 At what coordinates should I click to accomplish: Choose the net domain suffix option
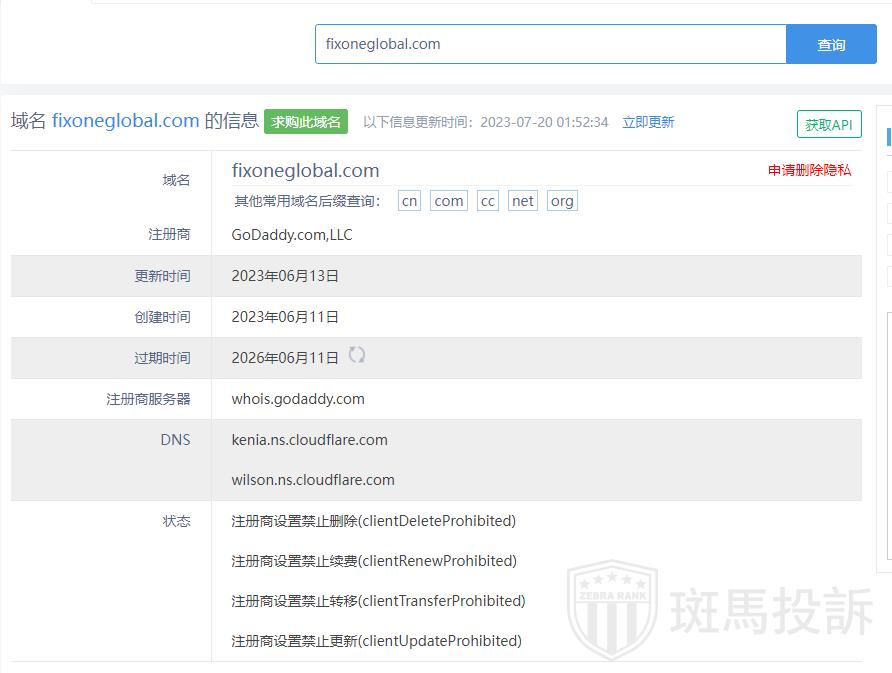(x=522, y=201)
